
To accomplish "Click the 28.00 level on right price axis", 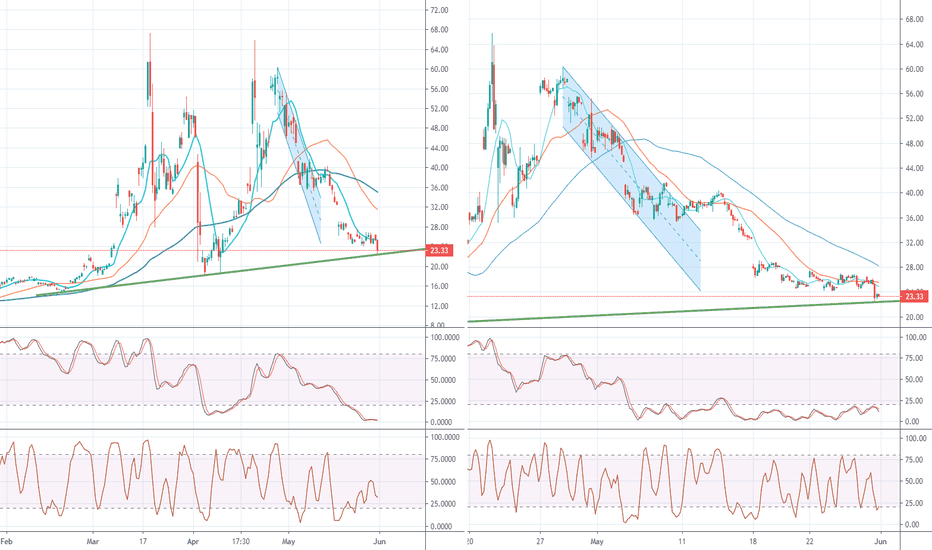I will click(x=914, y=268).
